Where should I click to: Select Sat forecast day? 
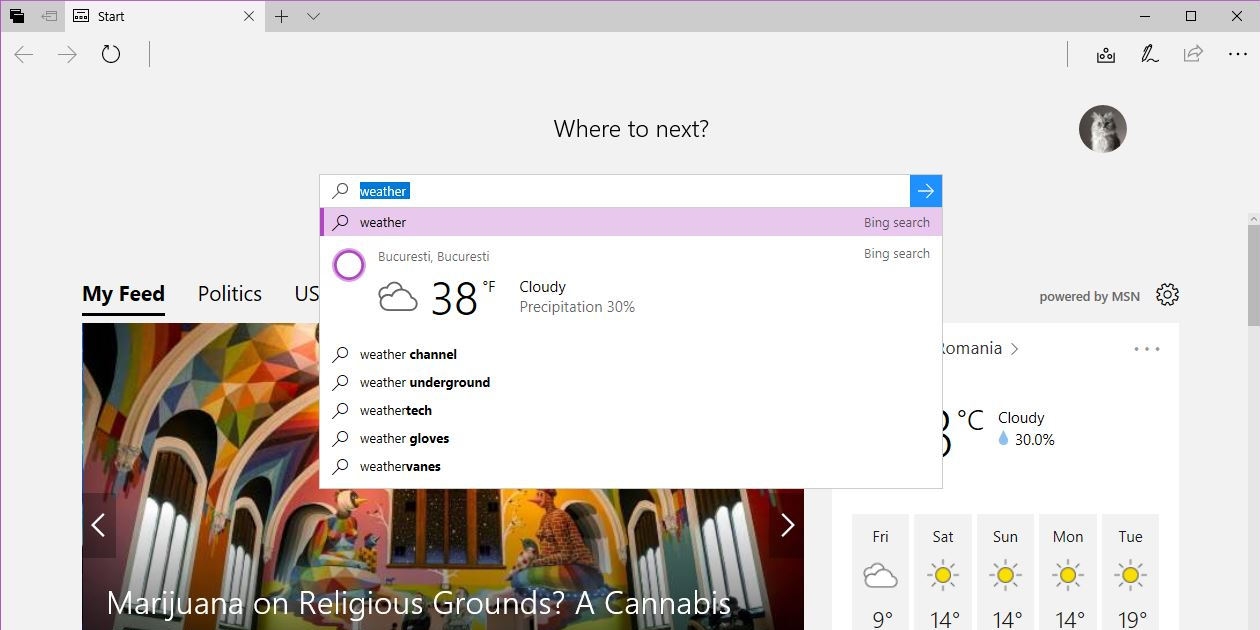click(x=943, y=572)
